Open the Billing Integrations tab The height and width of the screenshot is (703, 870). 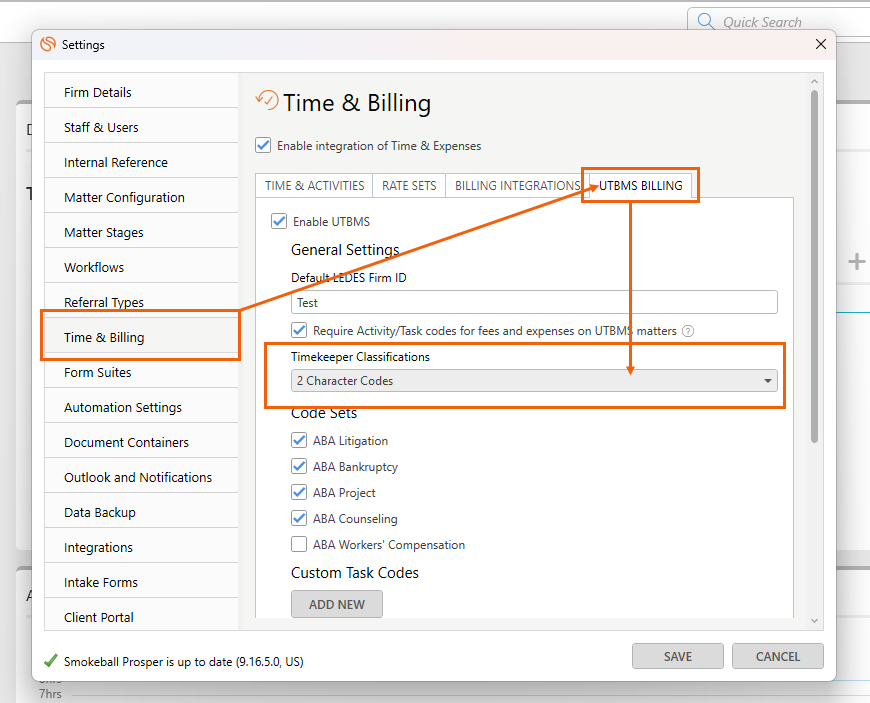517,186
